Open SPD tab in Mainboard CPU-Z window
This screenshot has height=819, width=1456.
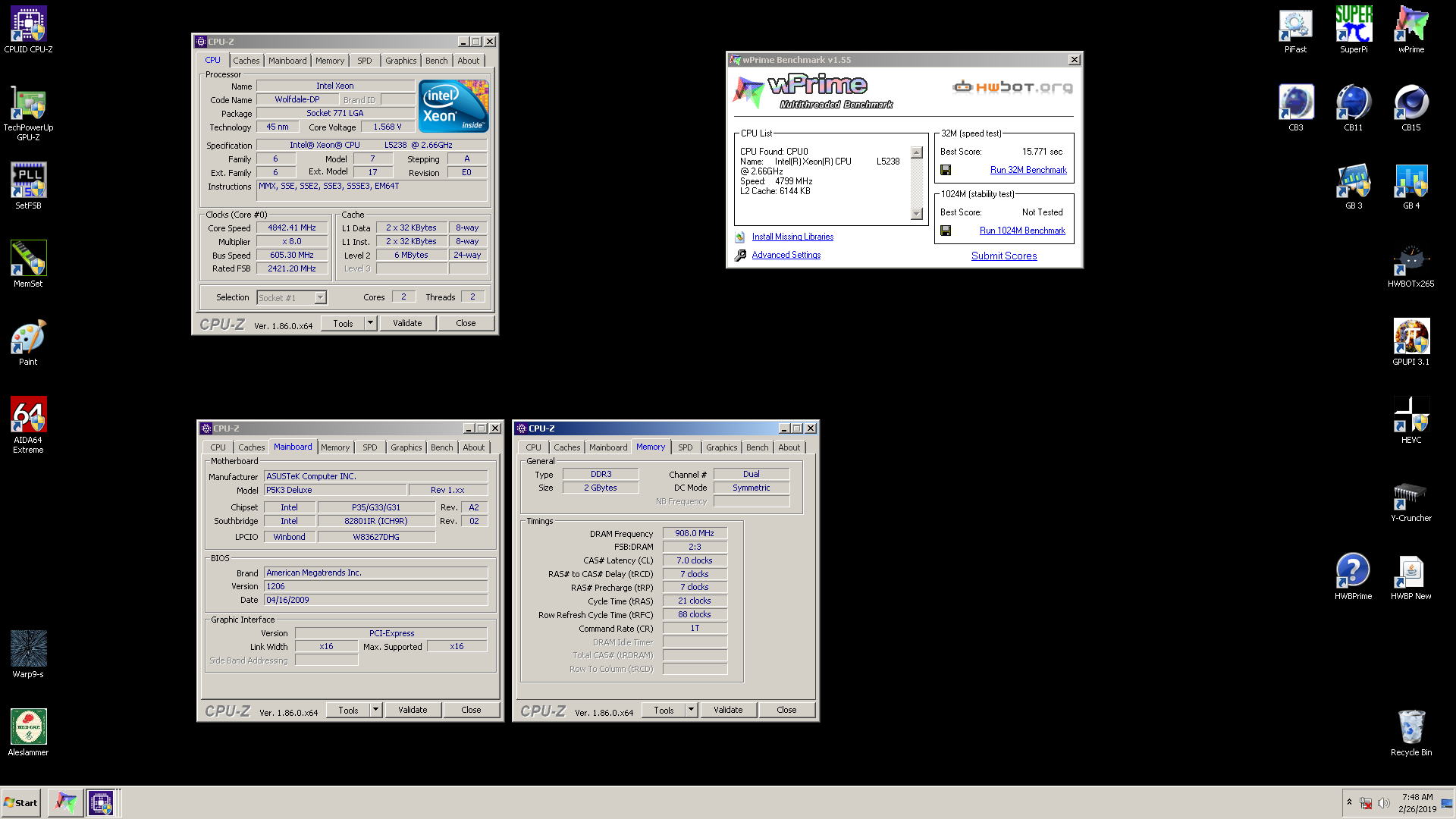pos(369,447)
